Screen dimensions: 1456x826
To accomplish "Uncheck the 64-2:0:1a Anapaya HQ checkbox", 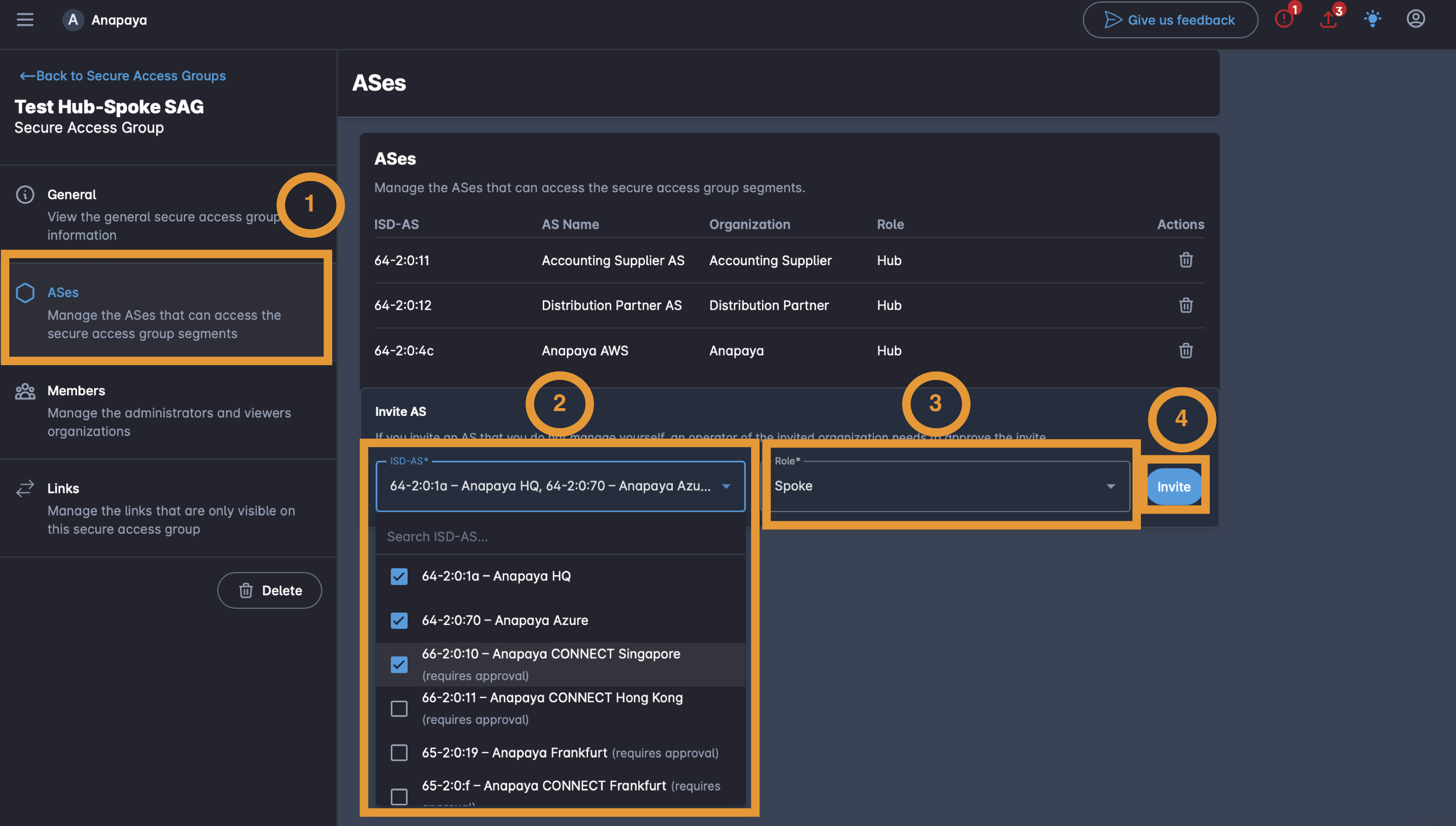I will pos(399,577).
